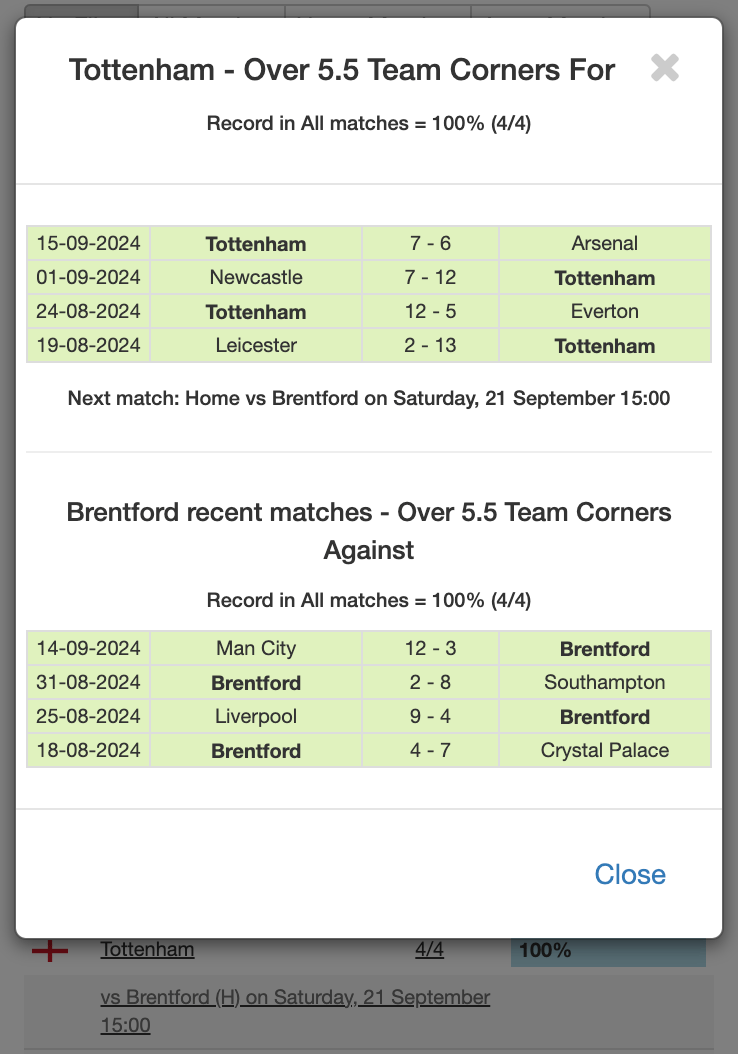Click the 18-08-2024 date cell
738x1054 pixels.
click(89, 750)
